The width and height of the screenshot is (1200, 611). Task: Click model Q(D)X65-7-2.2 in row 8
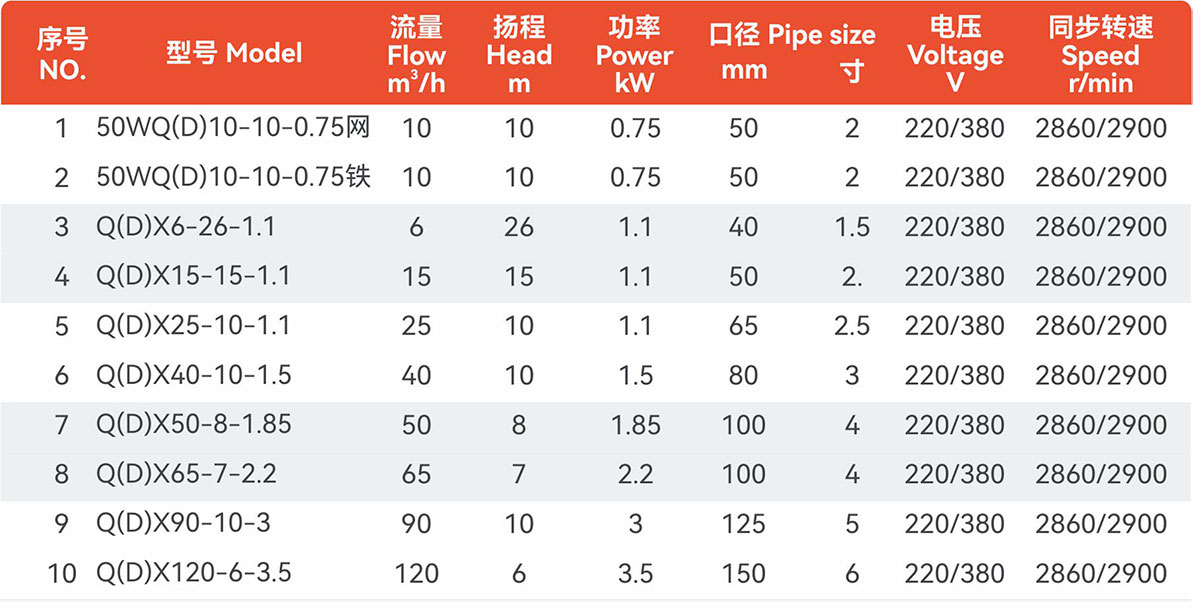tap(184, 473)
